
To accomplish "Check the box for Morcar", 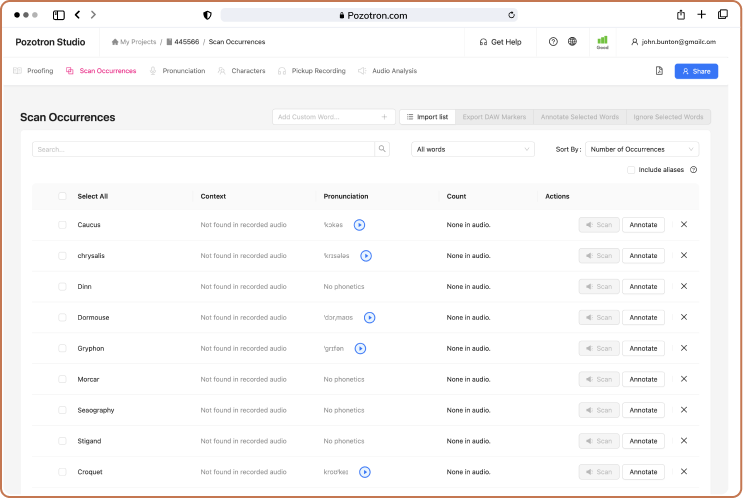I will pyautogui.click(x=62, y=379).
